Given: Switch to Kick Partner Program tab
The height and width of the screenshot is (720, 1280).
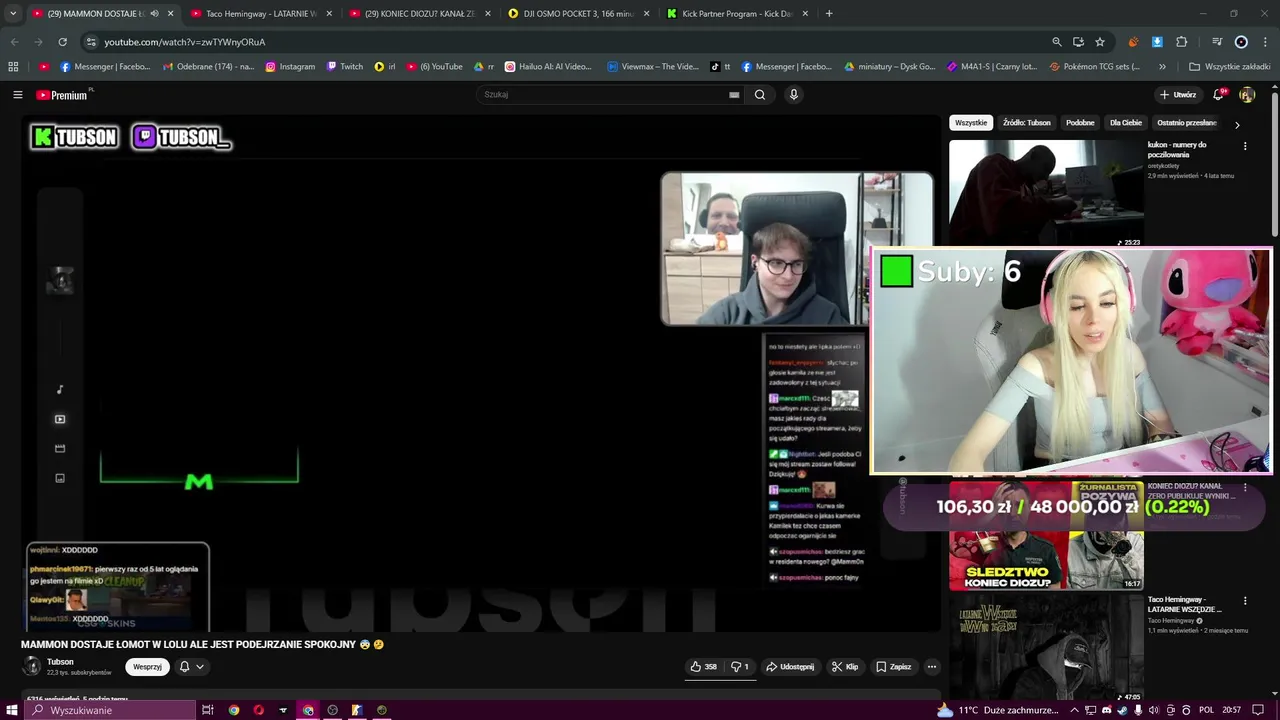Looking at the screenshot, I should pyautogui.click(x=737, y=14).
